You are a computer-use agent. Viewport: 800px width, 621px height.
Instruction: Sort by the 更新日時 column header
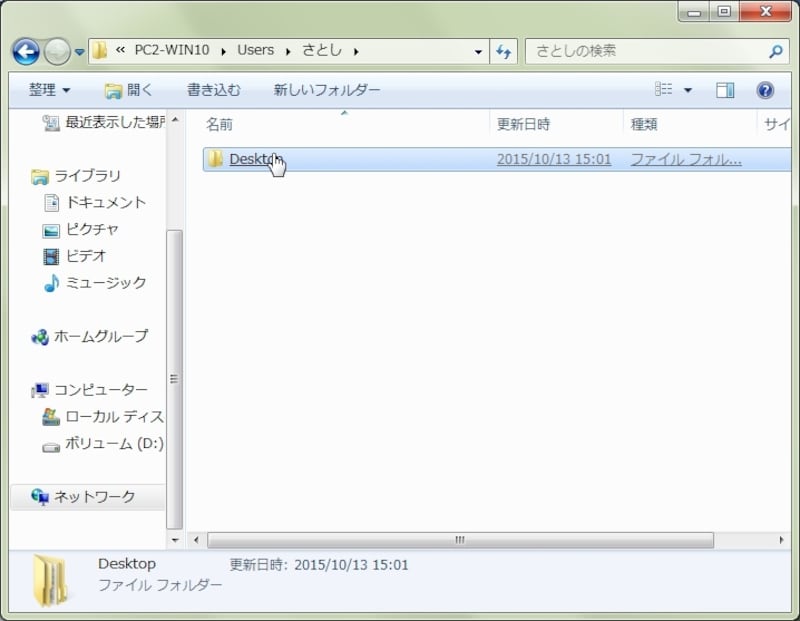523,124
